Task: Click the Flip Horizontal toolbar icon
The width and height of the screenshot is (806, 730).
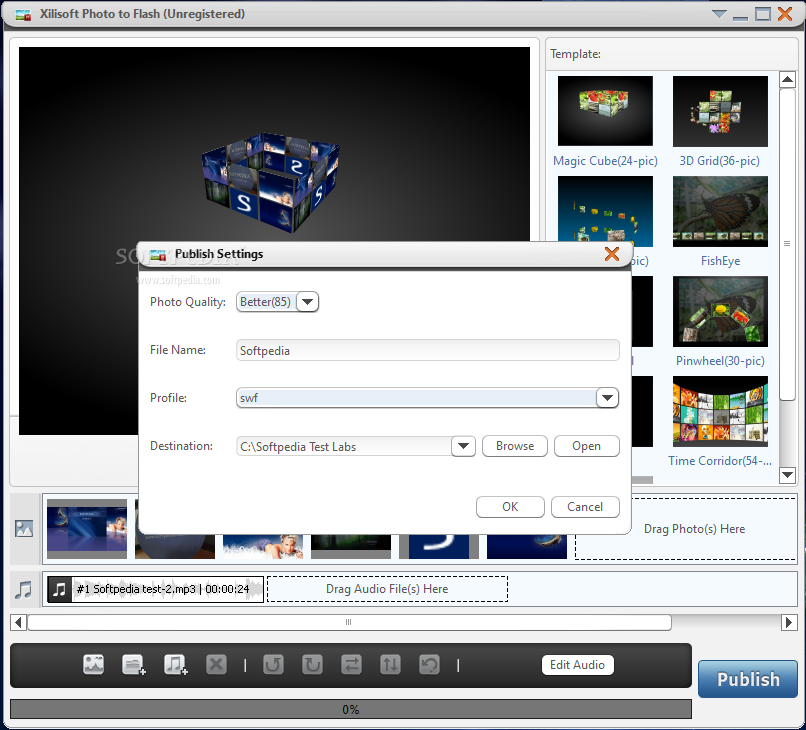Action: 352,665
